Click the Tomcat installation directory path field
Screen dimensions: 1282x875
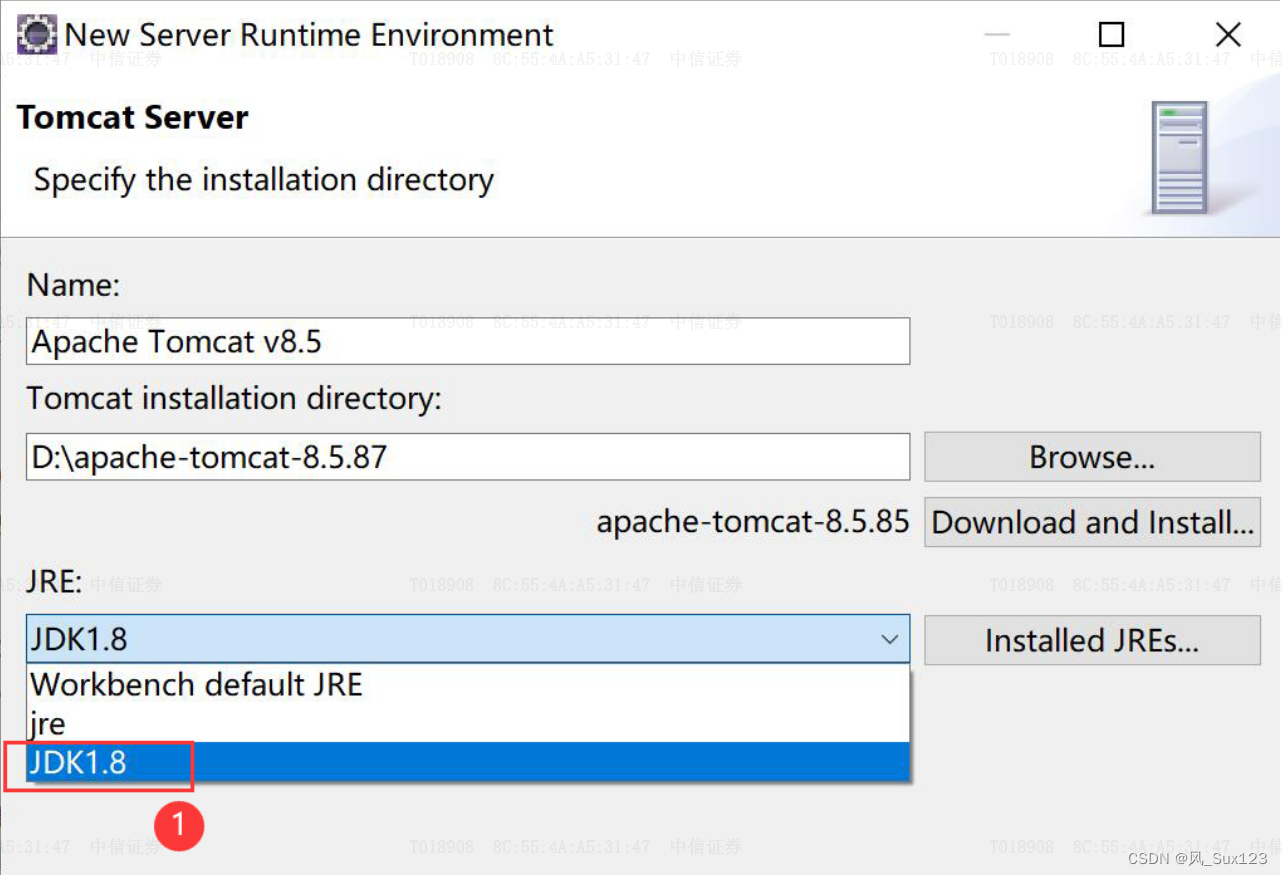pyautogui.click(x=468, y=457)
